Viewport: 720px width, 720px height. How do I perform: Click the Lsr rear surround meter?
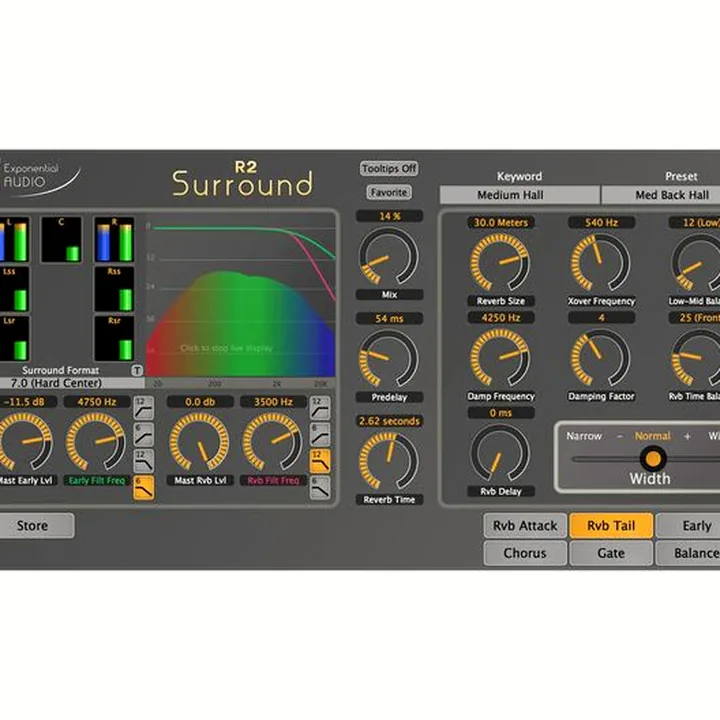click(14, 338)
